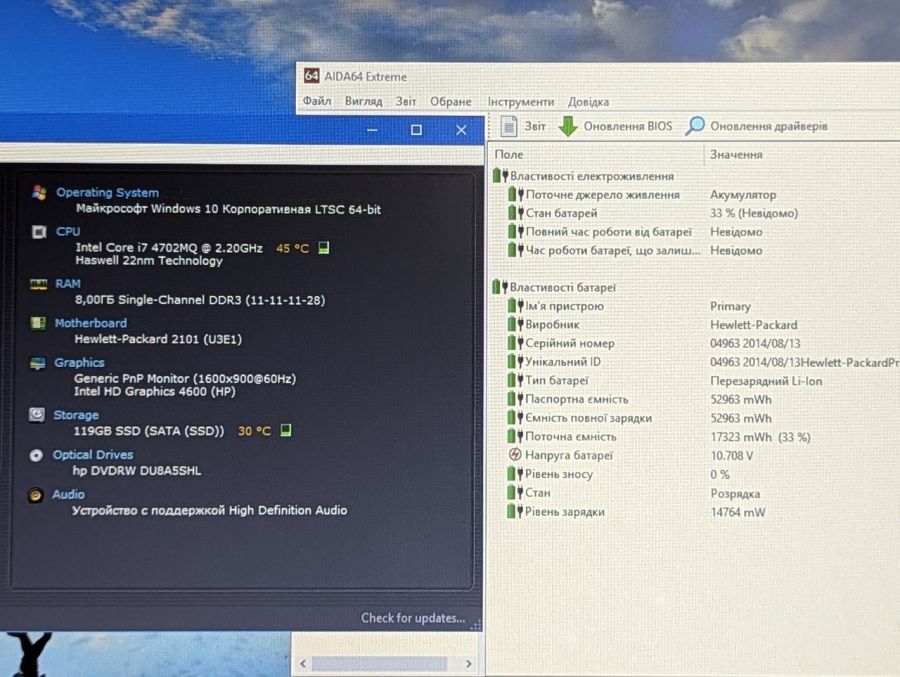
Task: Maximize the Speccy window
Action: pyautogui.click(x=416, y=130)
